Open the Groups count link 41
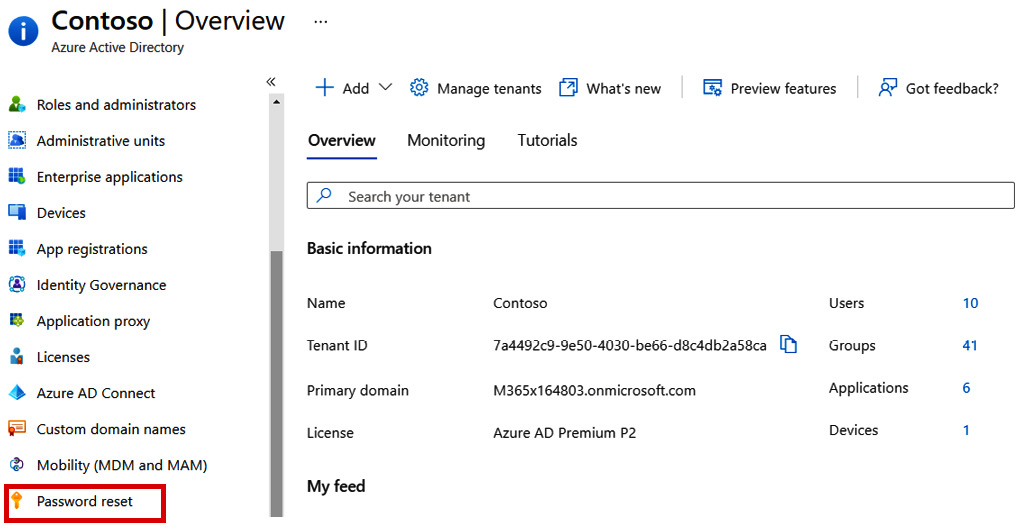Screen dimensions: 1021x529 click(x=970, y=345)
